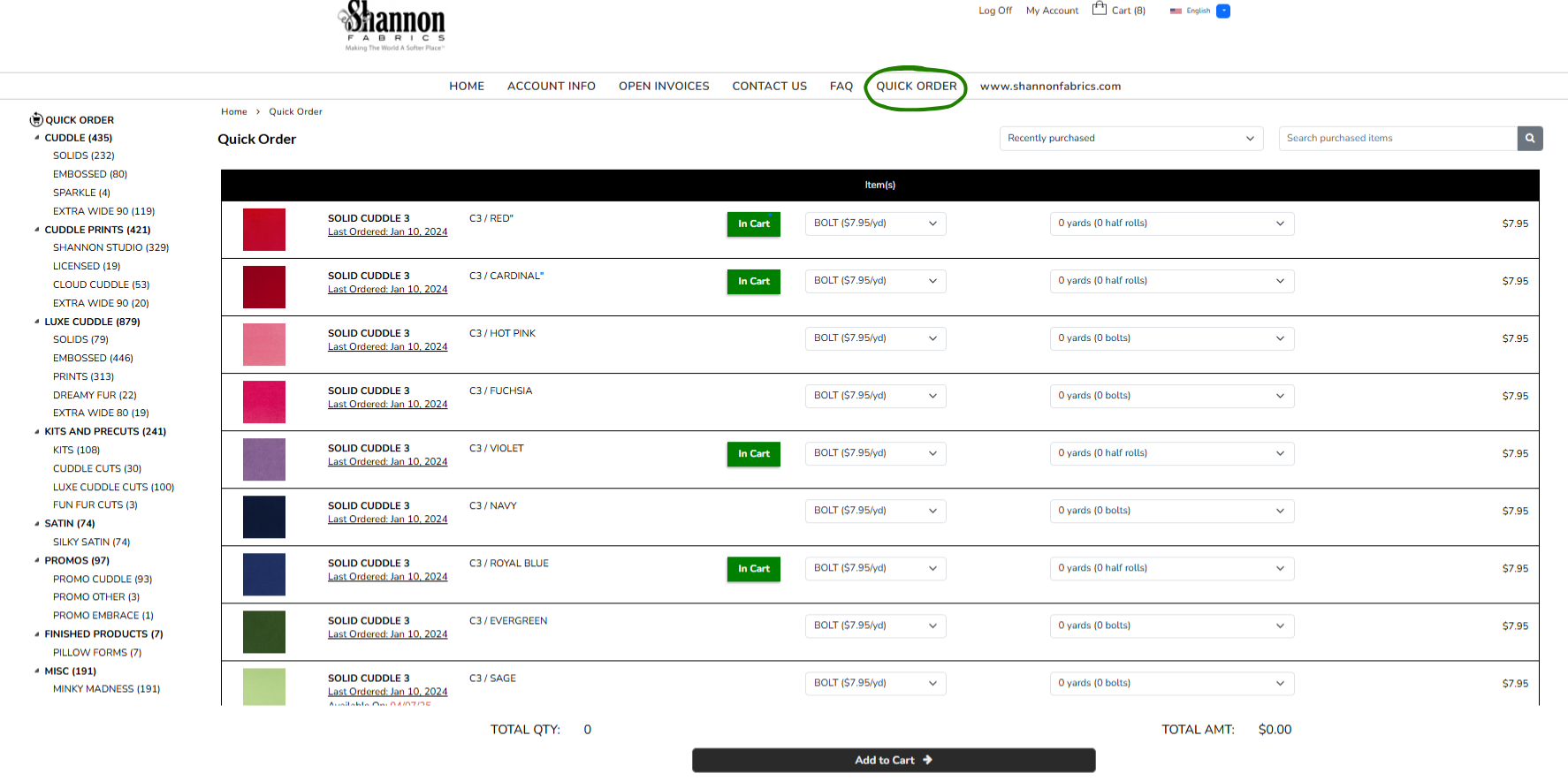
Task: Click Last Ordered link for EVERGREEN
Action: [x=387, y=634]
